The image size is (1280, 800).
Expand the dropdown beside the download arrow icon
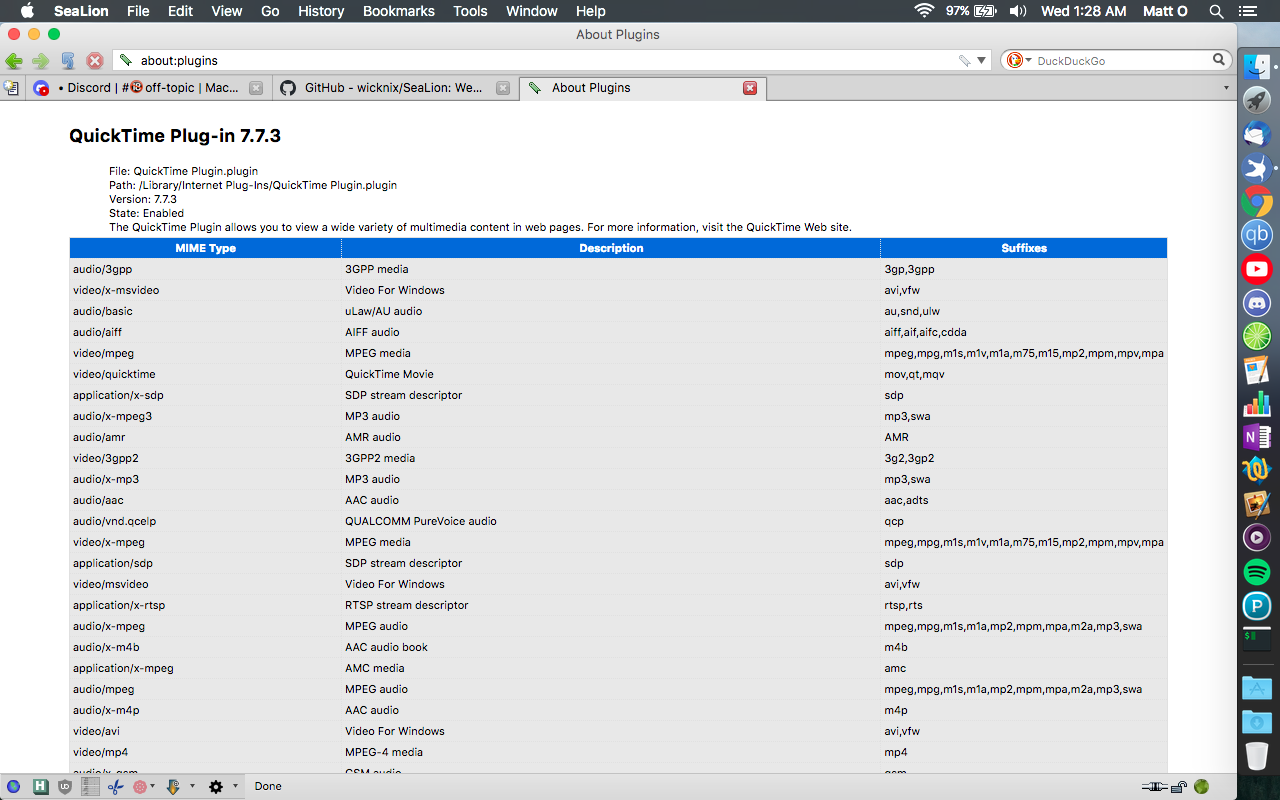(192, 787)
